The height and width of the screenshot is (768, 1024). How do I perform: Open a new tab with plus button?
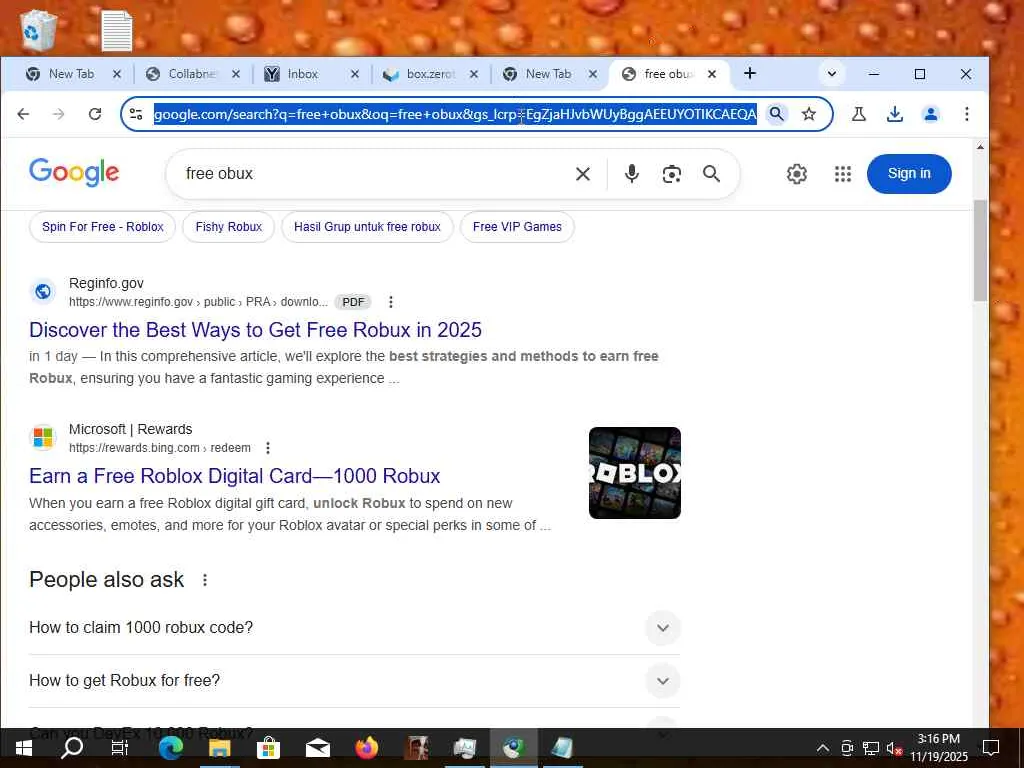point(750,73)
